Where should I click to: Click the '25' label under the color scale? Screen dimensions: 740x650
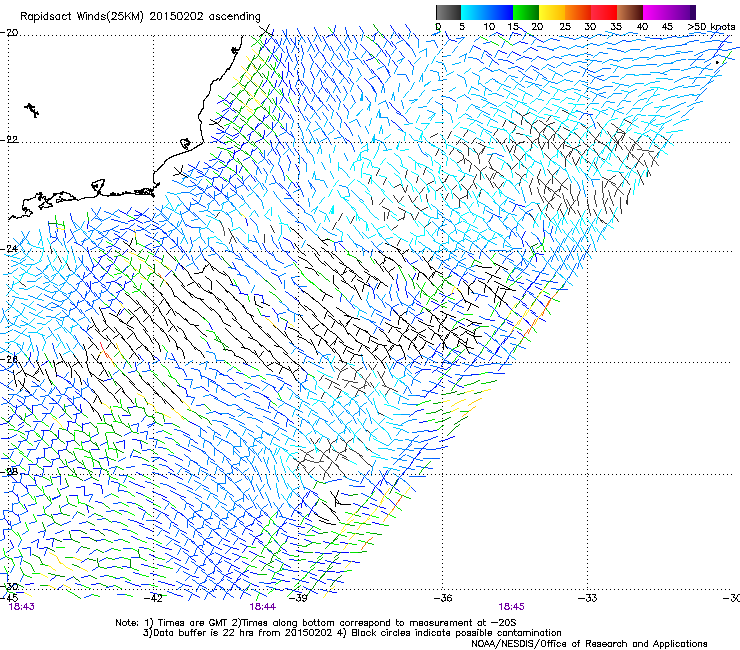tap(565, 26)
